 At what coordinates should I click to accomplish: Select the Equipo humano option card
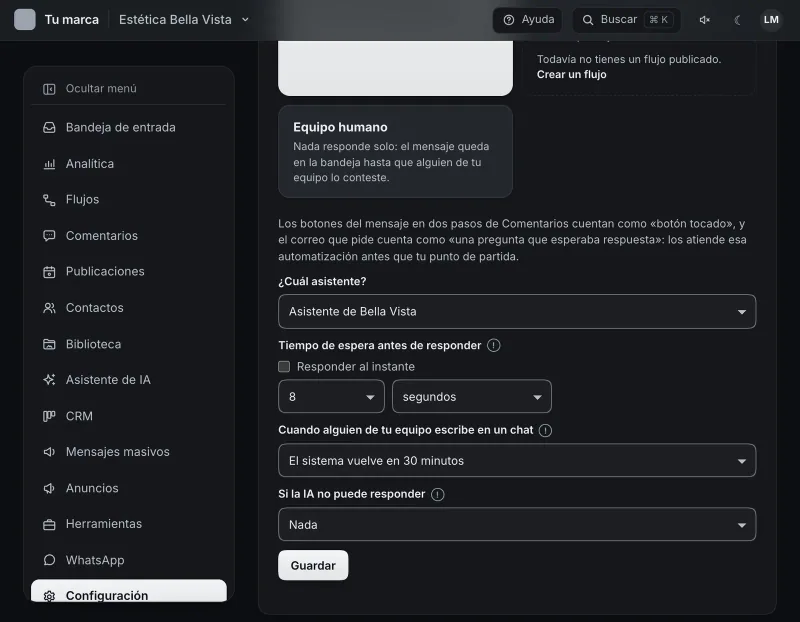[395, 152]
